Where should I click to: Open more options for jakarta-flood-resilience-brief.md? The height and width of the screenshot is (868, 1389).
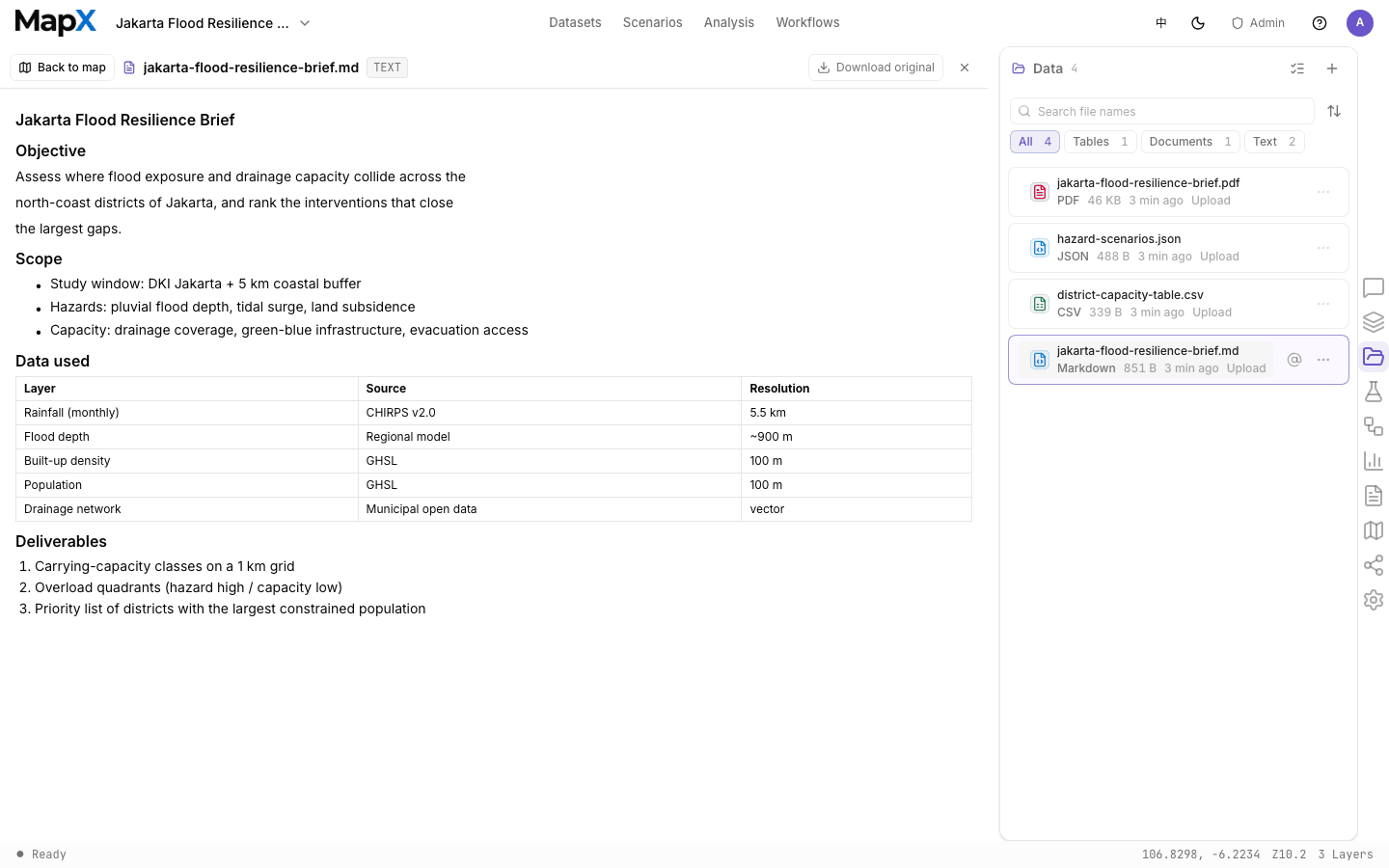tap(1323, 360)
